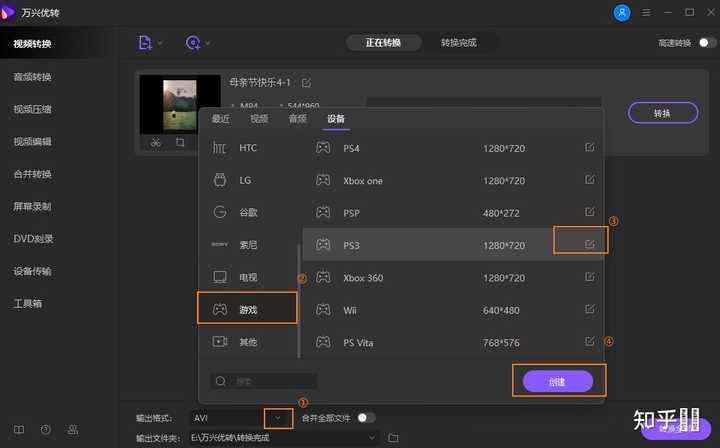720x448 pixels.
Task: Select 工具箱 in sidebar
Action: click(x=28, y=303)
